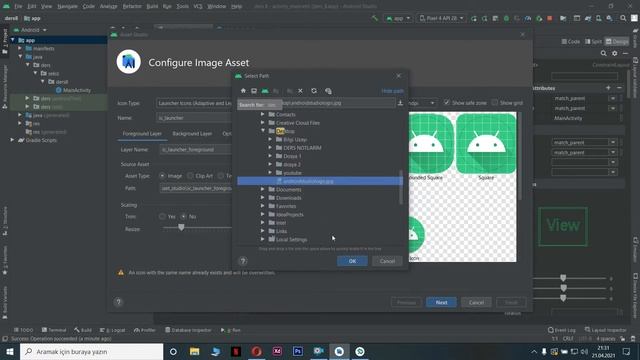
Task: Expand the Contacts folder
Action: click(263, 114)
